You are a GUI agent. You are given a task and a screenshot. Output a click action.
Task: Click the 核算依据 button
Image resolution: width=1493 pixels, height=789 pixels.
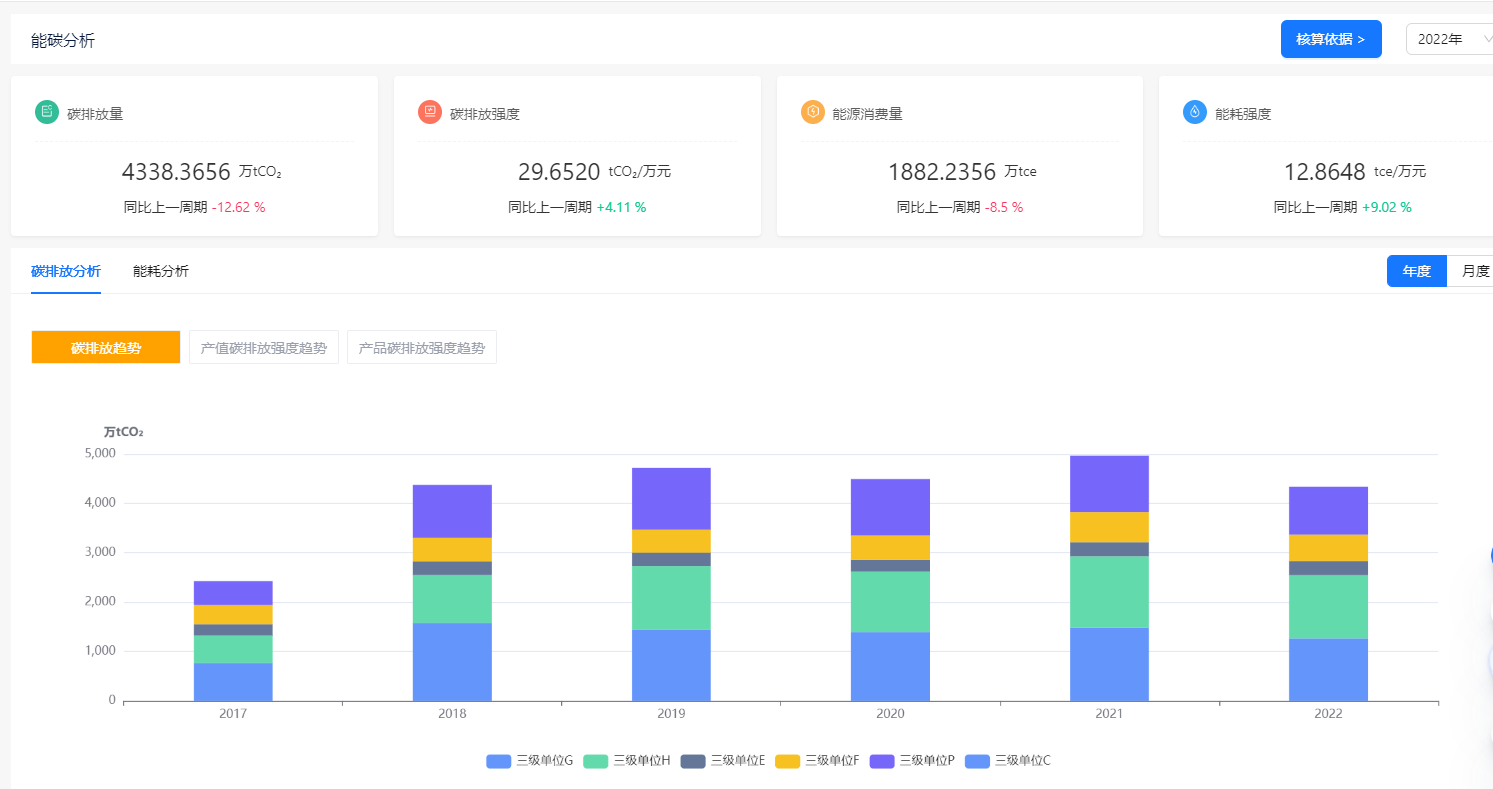point(1331,39)
